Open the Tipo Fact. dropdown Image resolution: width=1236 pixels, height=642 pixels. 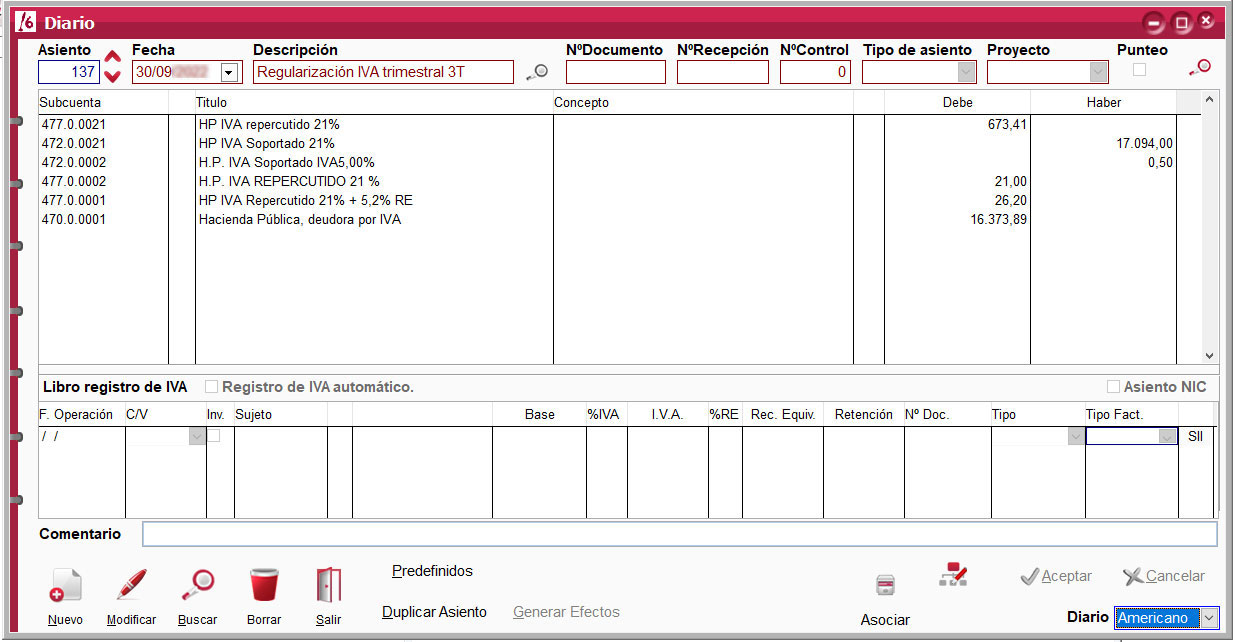tap(1167, 436)
